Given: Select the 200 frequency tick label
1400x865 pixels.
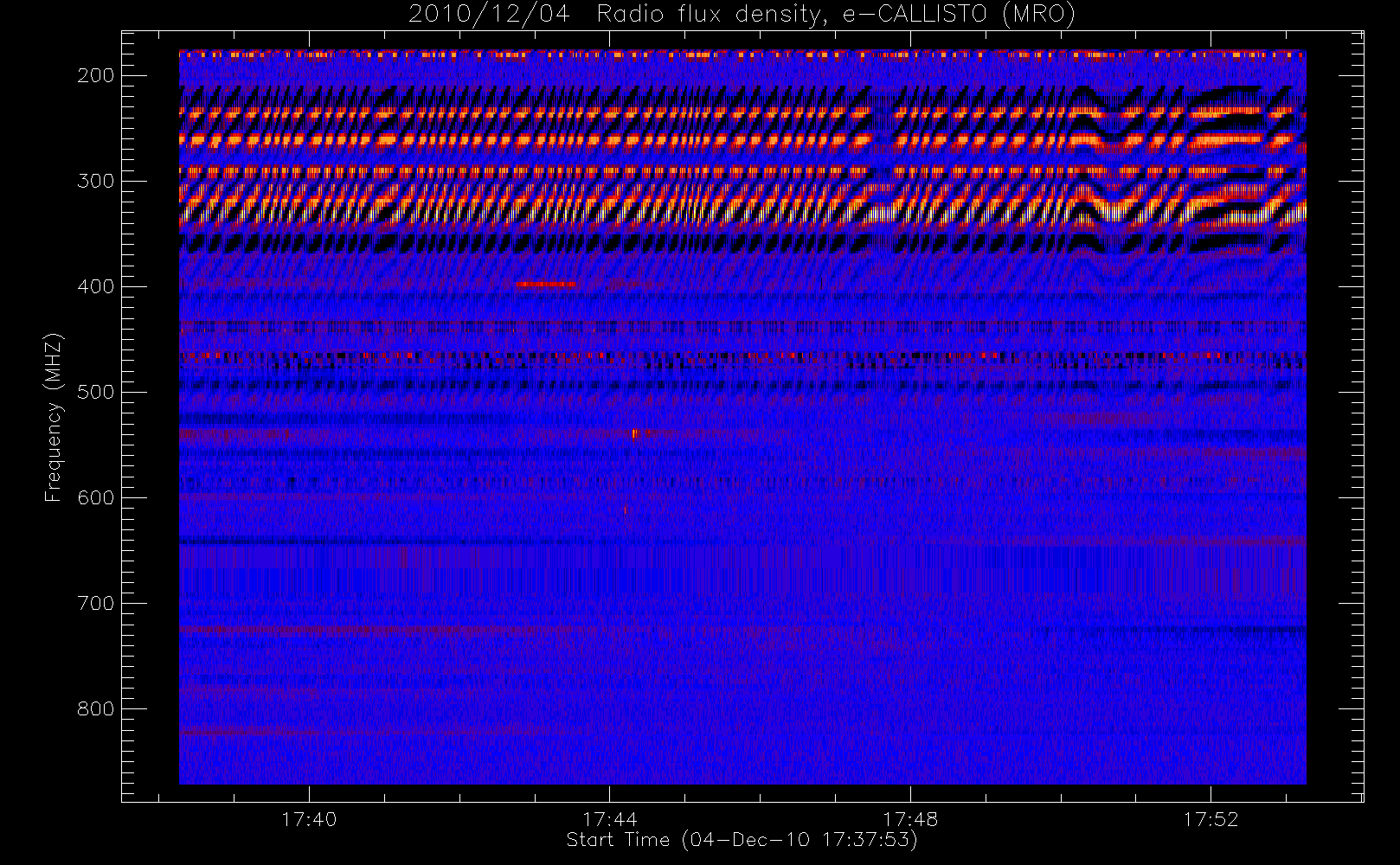Looking at the screenshot, I should pos(95,75).
